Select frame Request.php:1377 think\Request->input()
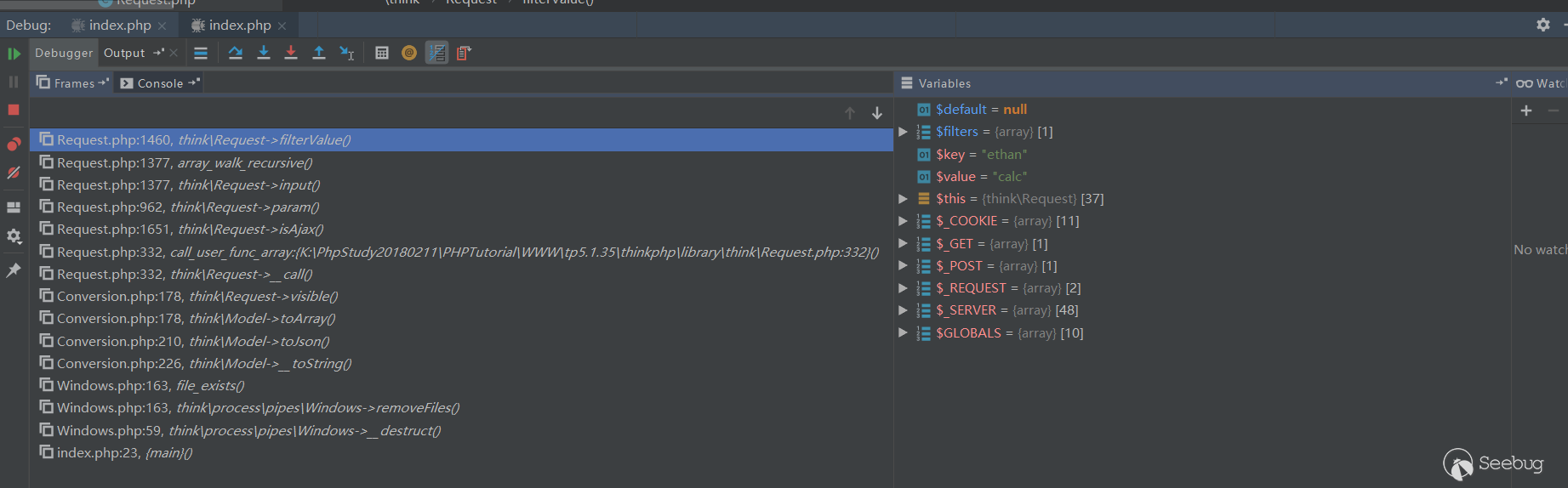 tap(461, 184)
